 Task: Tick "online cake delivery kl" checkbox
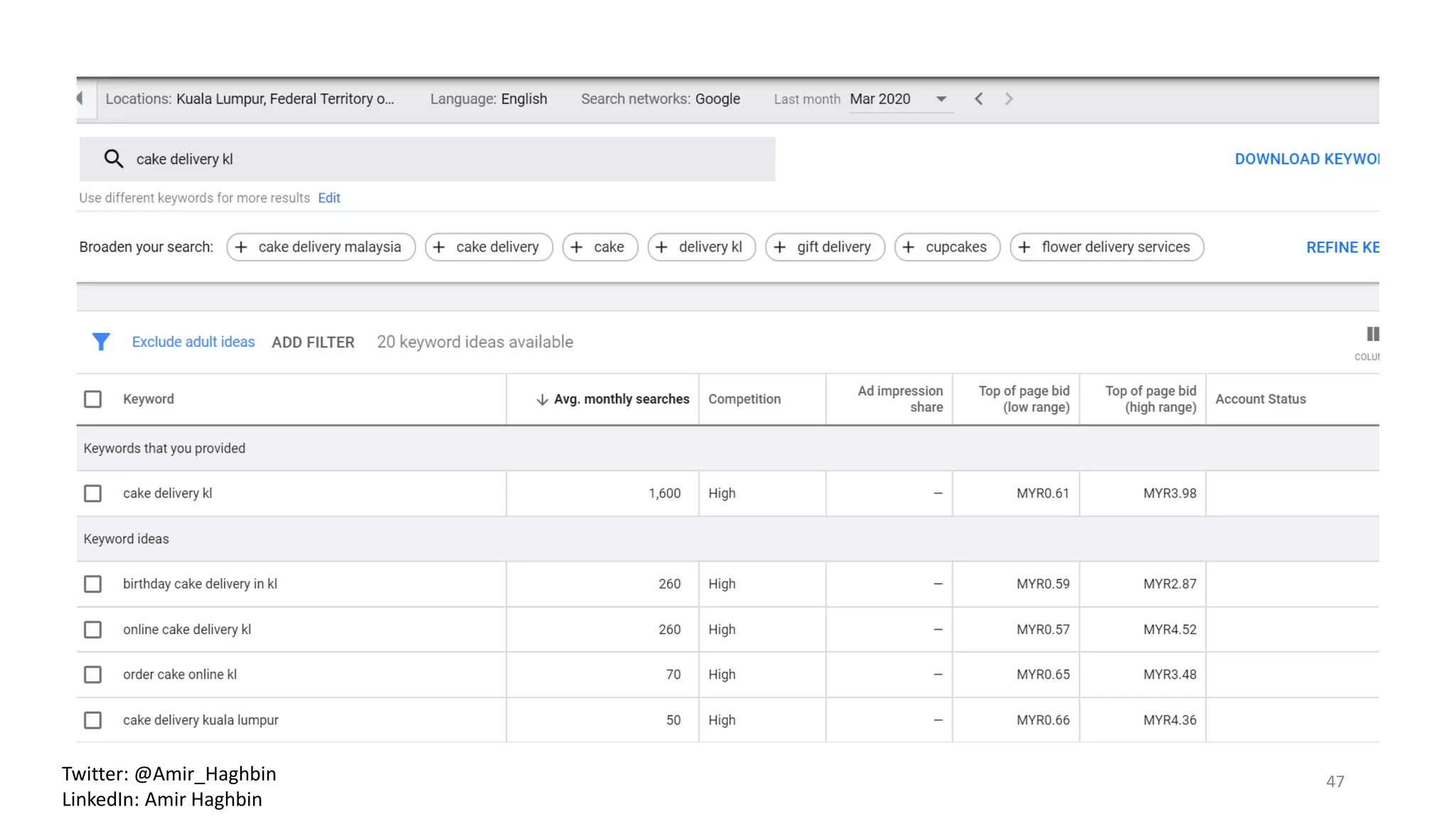[93, 629]
